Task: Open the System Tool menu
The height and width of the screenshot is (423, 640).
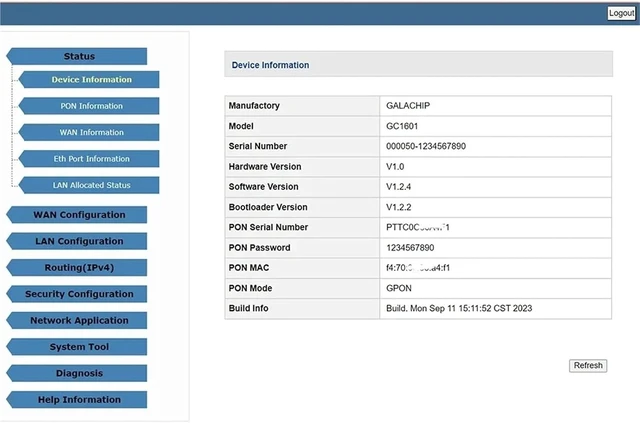Action: (77, 347)
